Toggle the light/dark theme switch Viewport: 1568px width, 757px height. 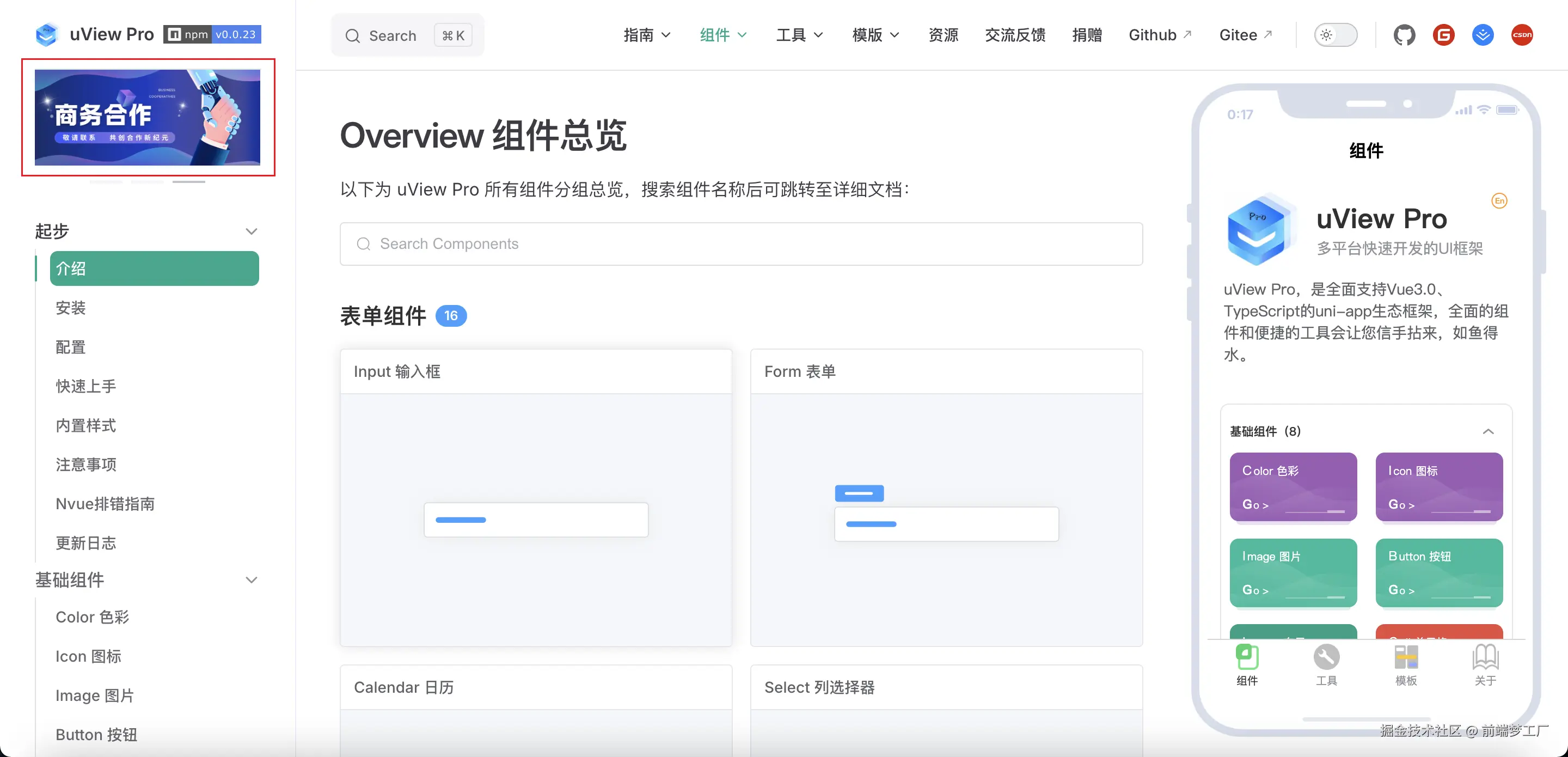click(1335, 35)
